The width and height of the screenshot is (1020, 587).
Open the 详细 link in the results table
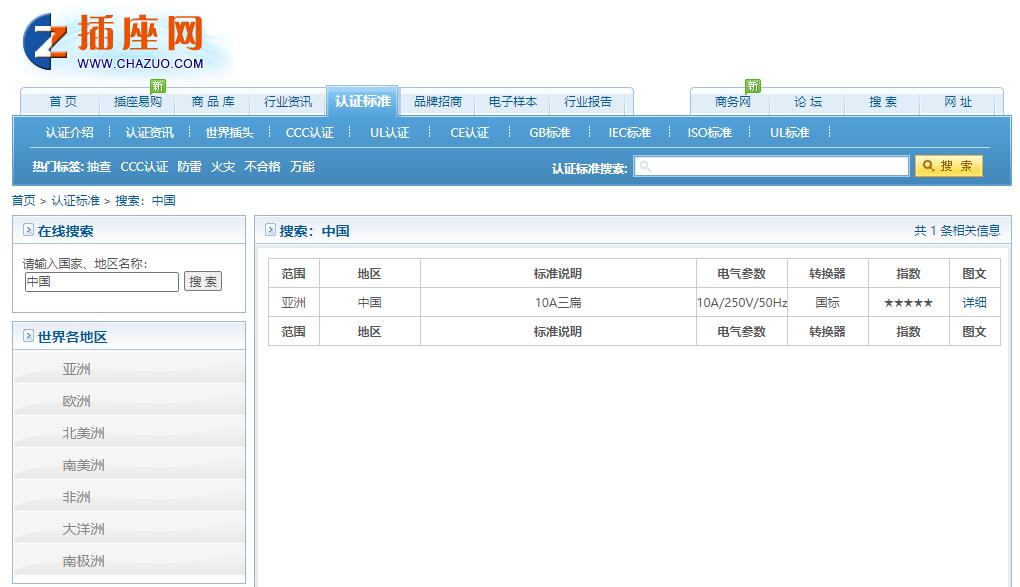pyautogui.click(x=974, y=302)
